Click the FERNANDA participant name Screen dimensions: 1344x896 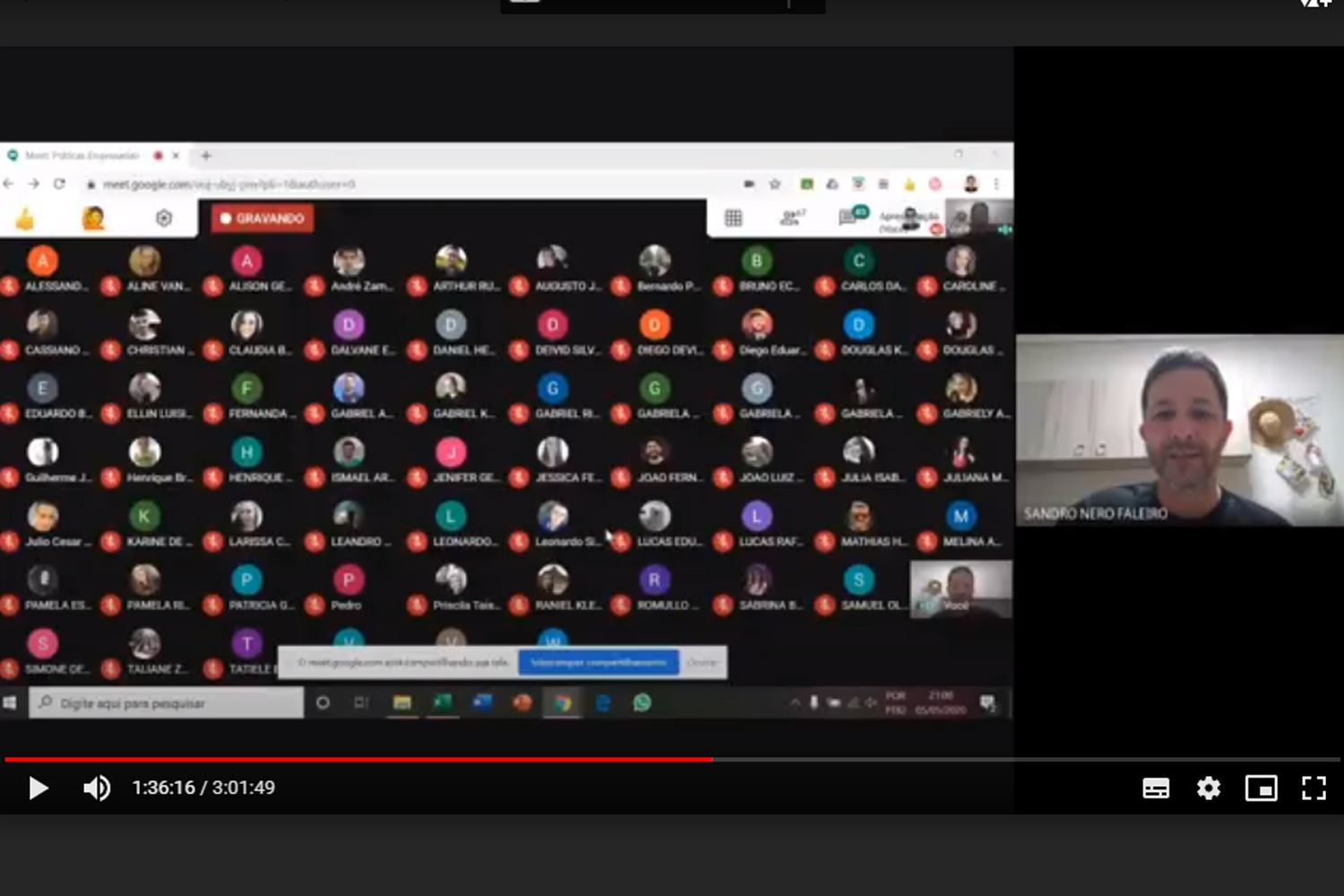pyautogui.click(x=263, y=414)
